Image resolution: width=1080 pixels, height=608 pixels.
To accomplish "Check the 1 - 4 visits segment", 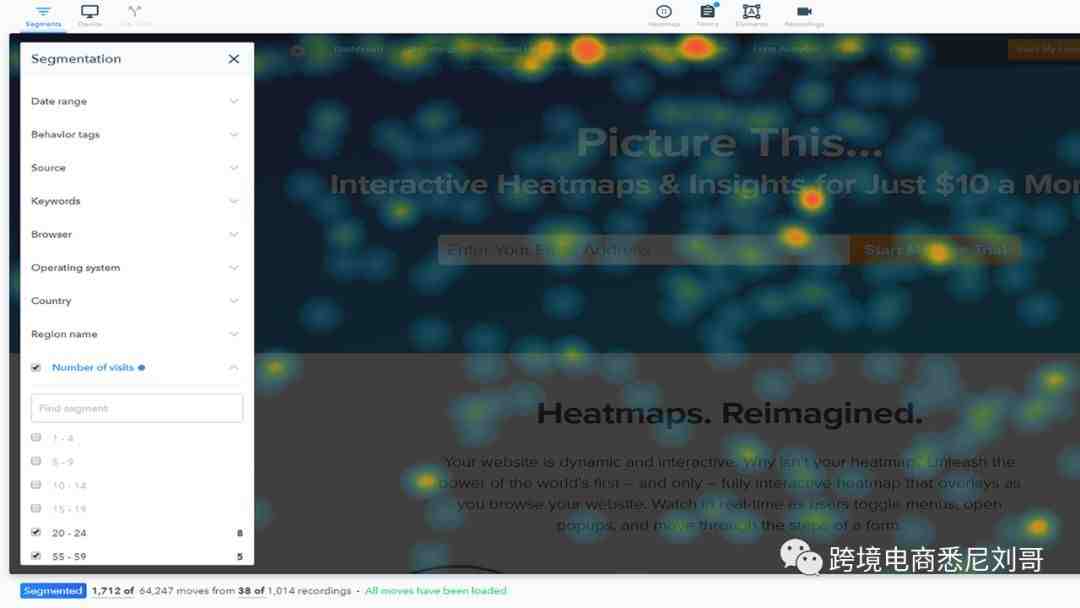I will click(x=36, y=437).
